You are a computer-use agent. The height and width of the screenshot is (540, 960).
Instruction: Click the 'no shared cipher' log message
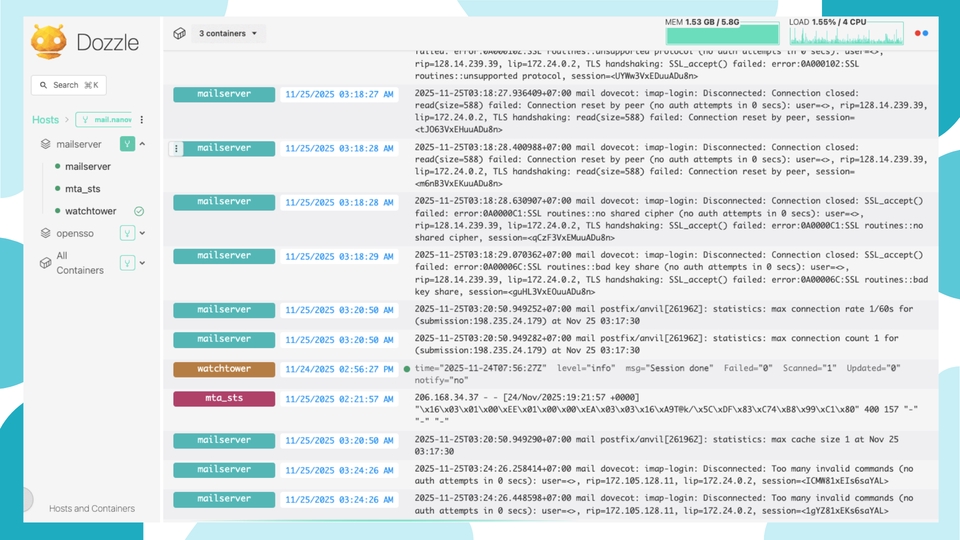coord(669,219)
